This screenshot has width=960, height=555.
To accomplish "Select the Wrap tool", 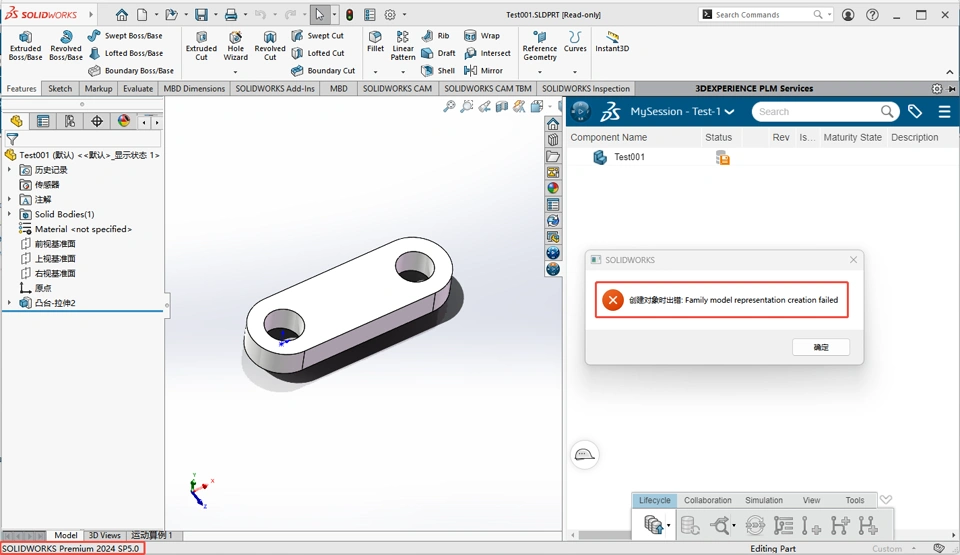I will pos(482,36).
